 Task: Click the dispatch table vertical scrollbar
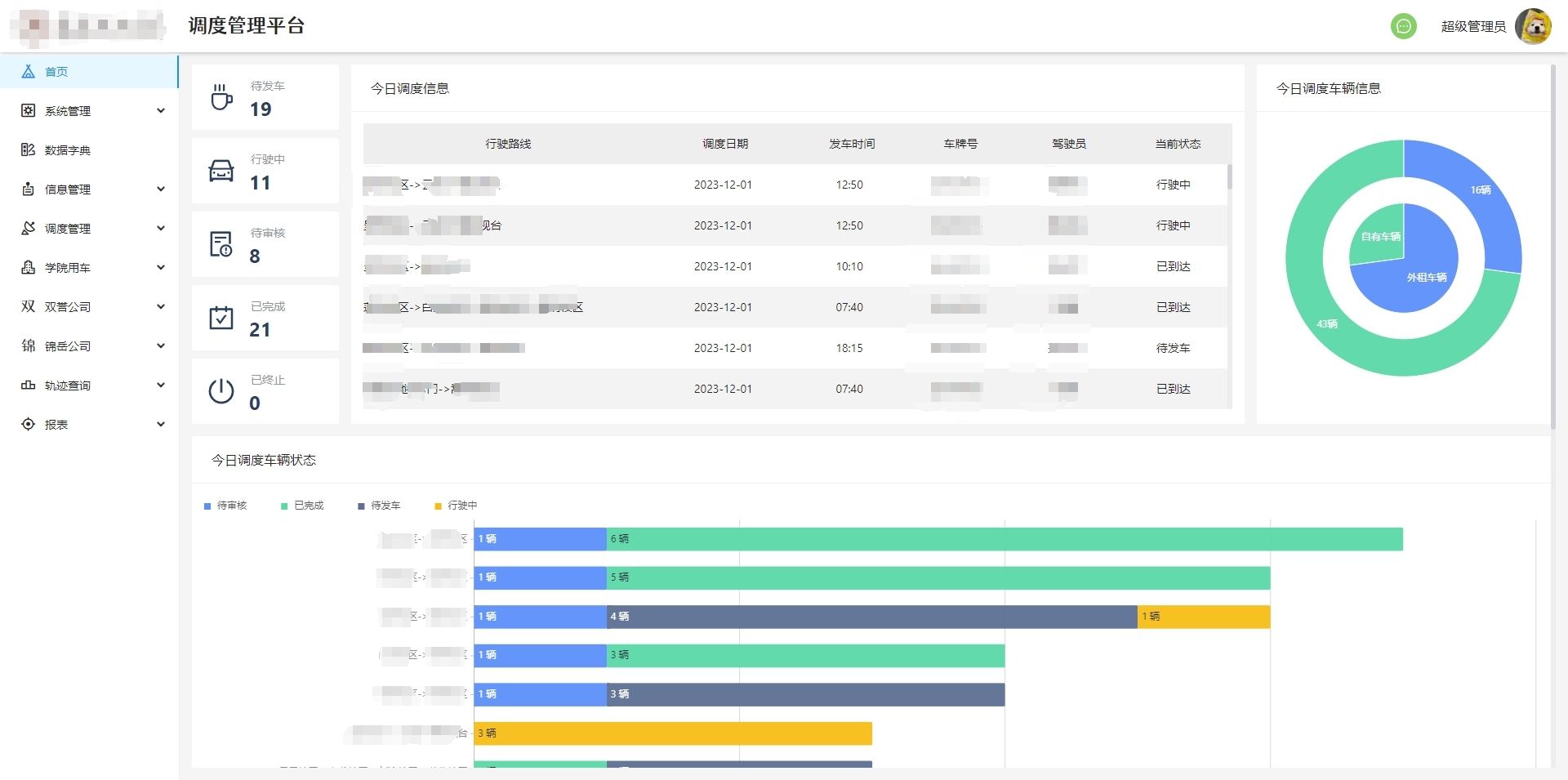[x=1229, y=177]
